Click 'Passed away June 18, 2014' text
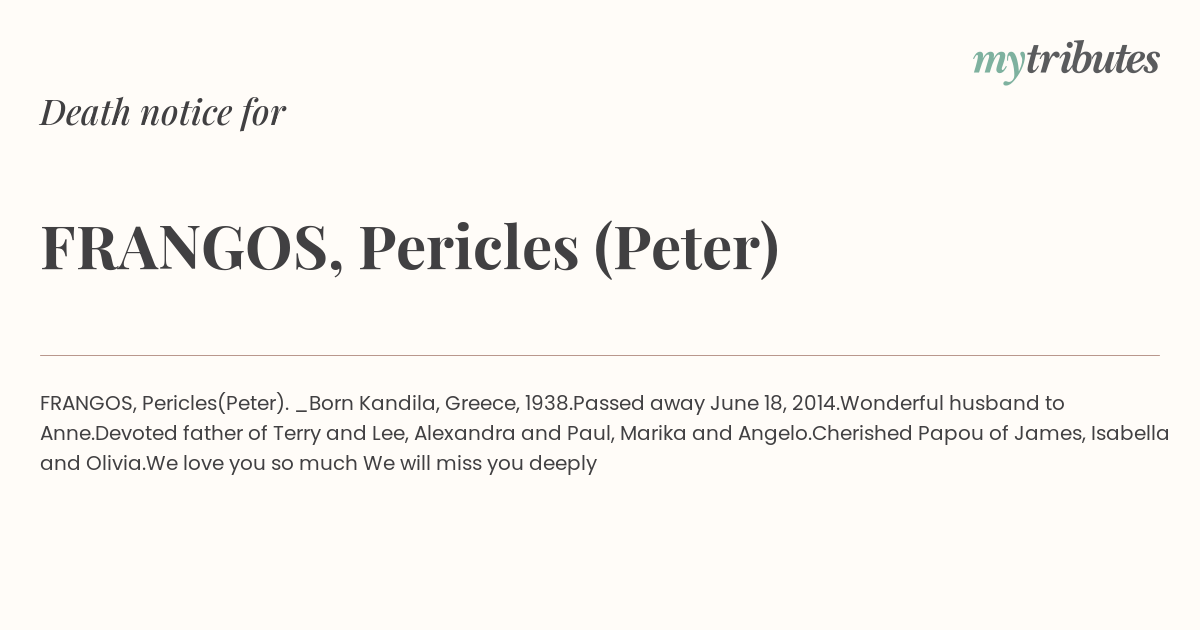This screenshot has height=630, width=1200. pyautogui.click(x=705, y=403)
